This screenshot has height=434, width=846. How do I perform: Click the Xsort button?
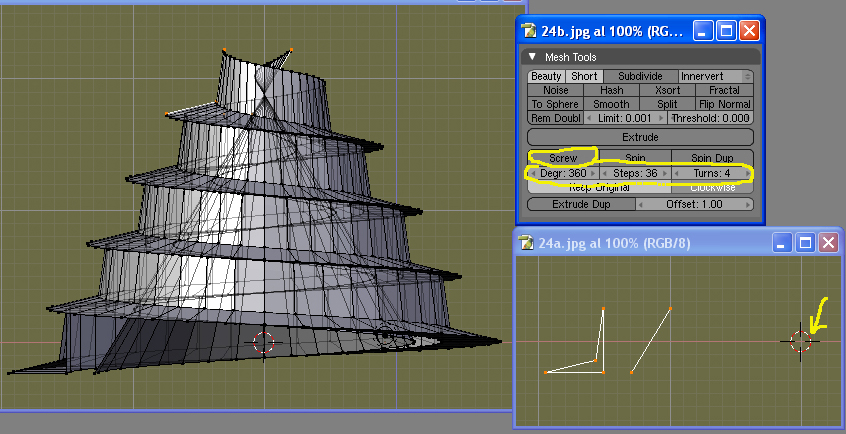[x=667, y=90]
